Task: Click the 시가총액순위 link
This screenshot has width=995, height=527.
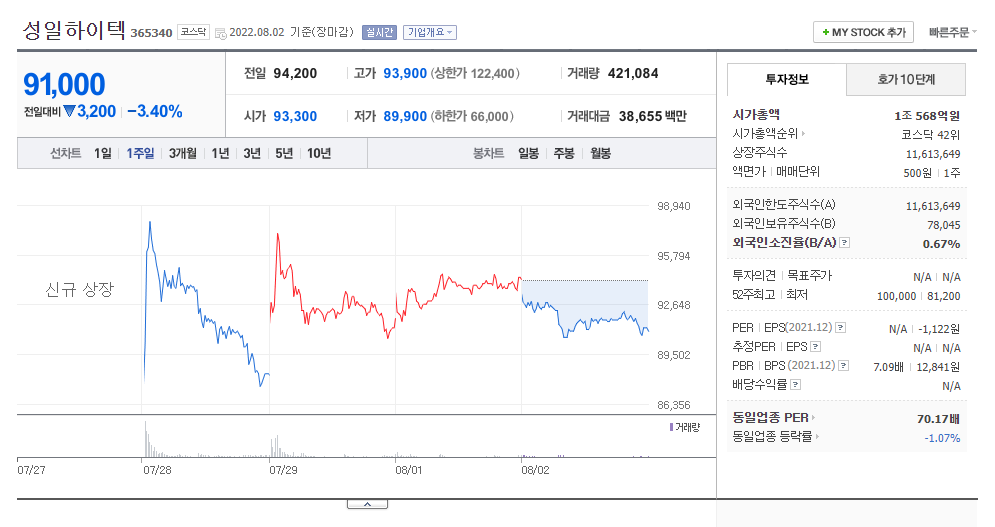Action: click(766, 134)
